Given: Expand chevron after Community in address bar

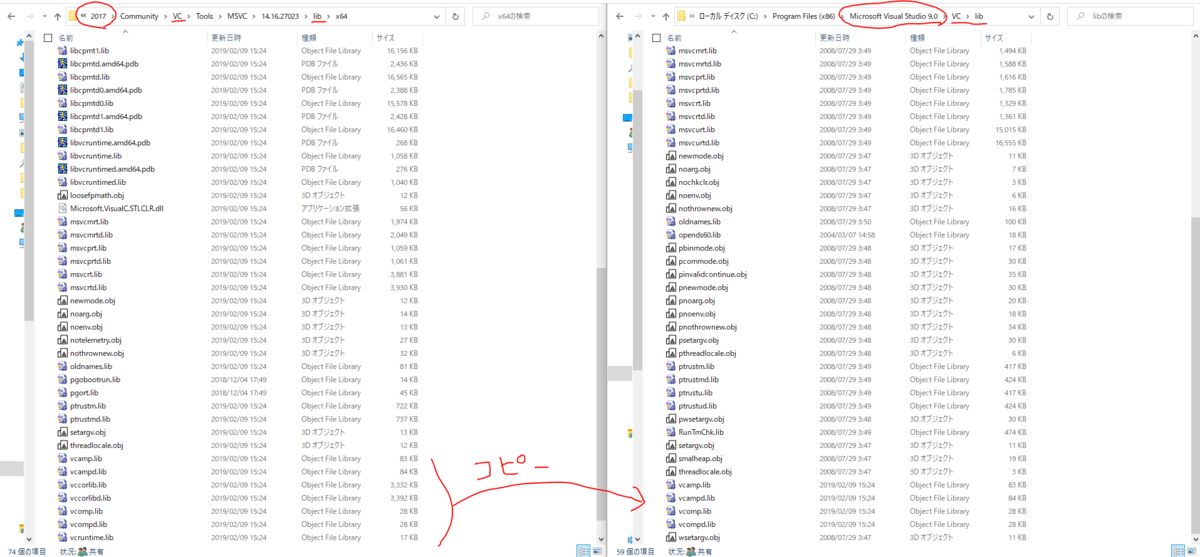Looking at the screenshot, I should point(165,17).
